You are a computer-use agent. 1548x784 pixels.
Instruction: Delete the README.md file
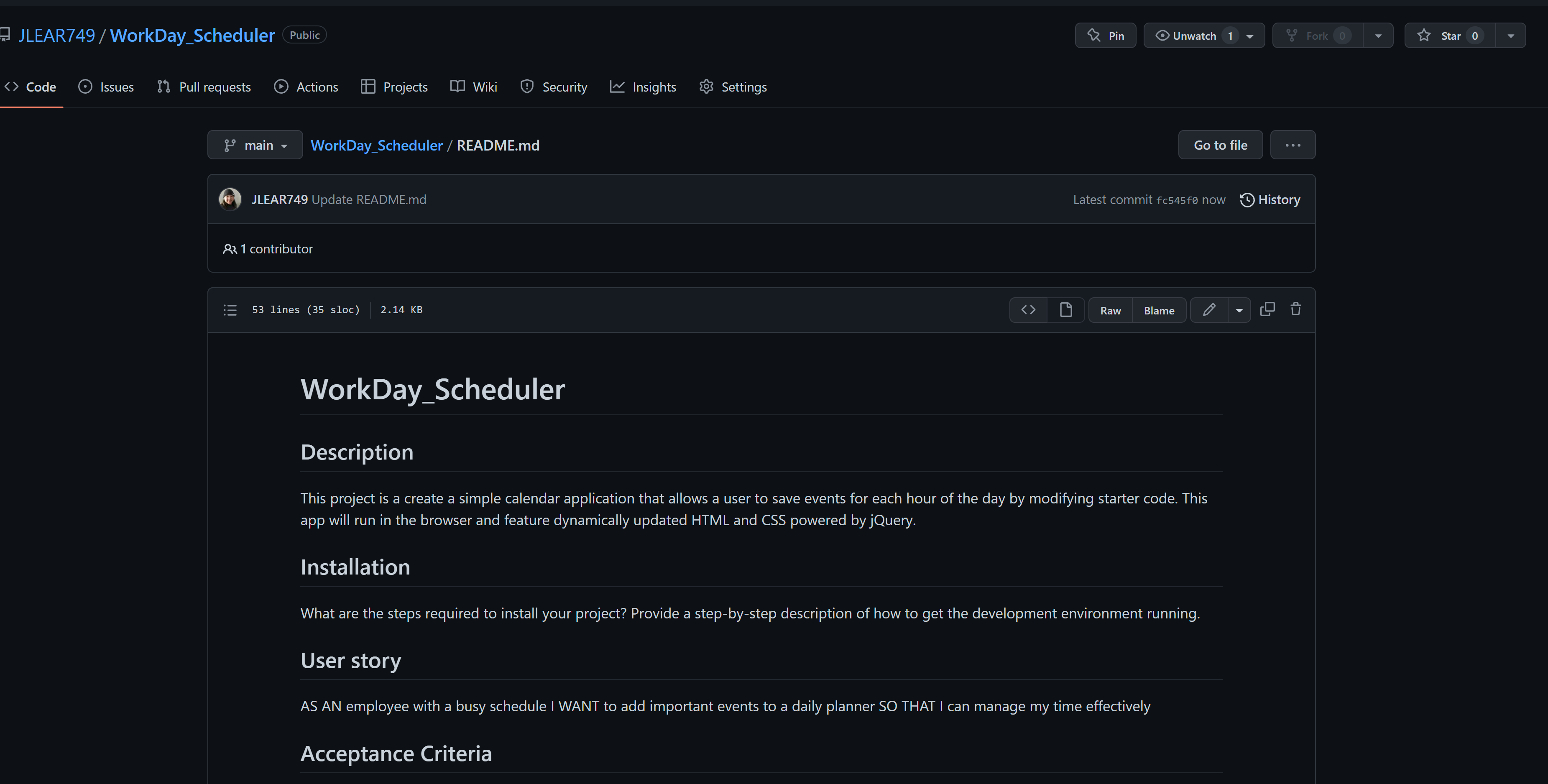point(1295,309)
